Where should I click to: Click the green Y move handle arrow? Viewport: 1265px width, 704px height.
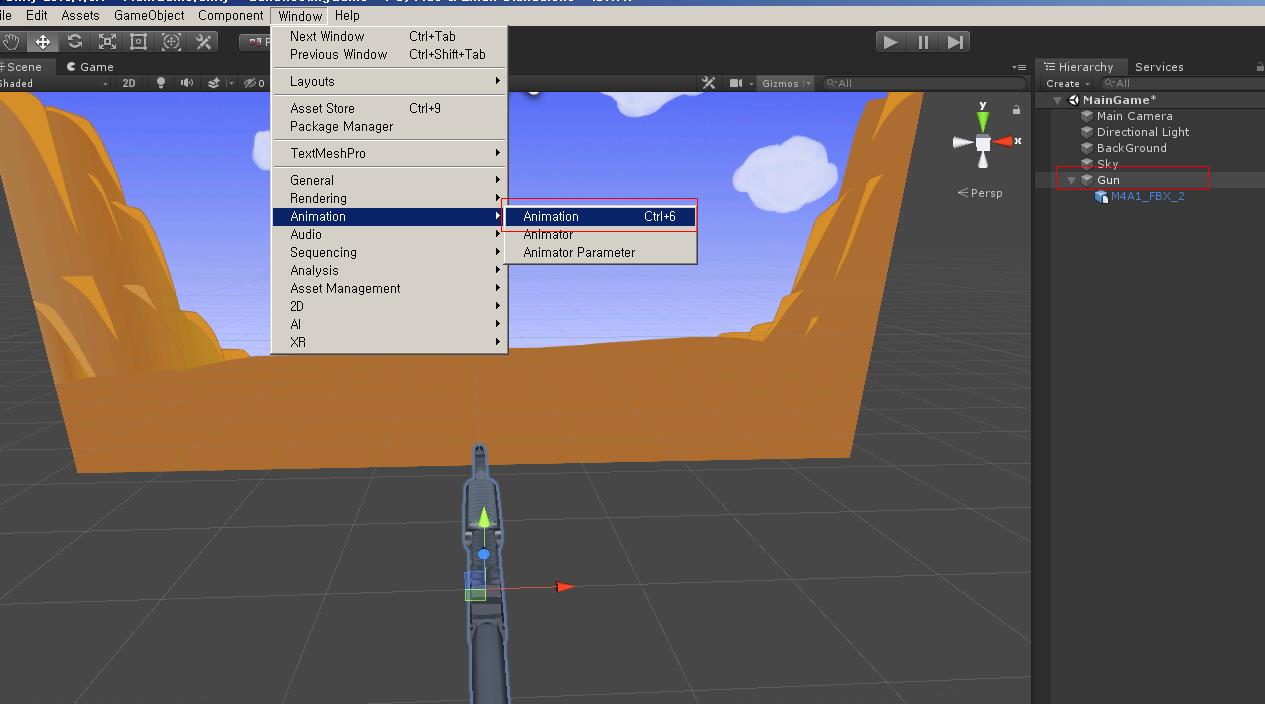click(x=484, y=517)
